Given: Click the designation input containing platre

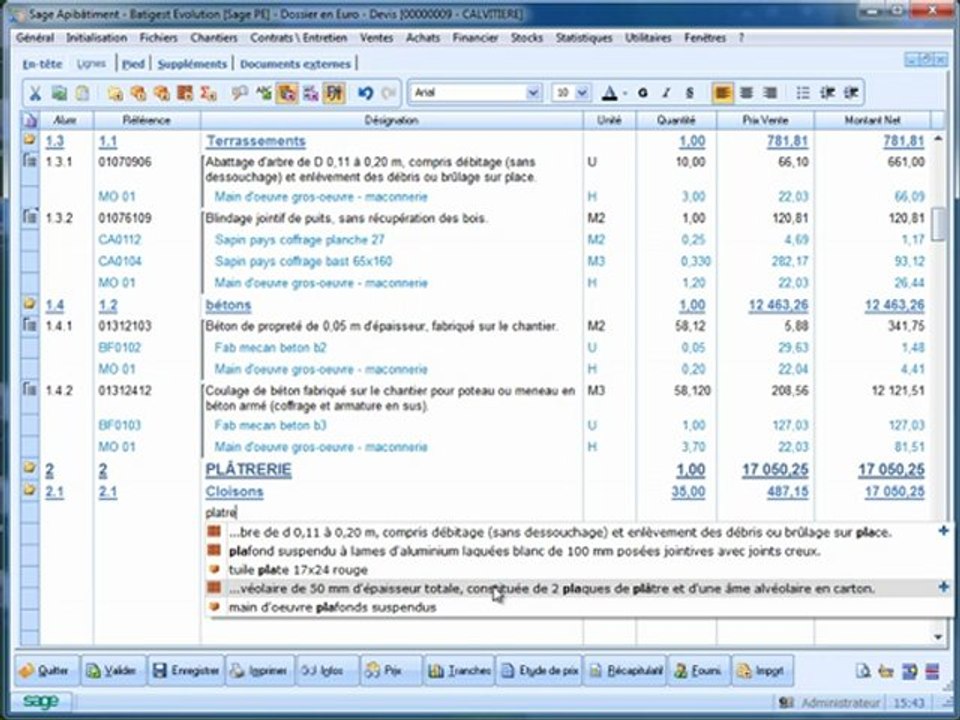Looking at the screenshot, I should [x=392, y=512].
